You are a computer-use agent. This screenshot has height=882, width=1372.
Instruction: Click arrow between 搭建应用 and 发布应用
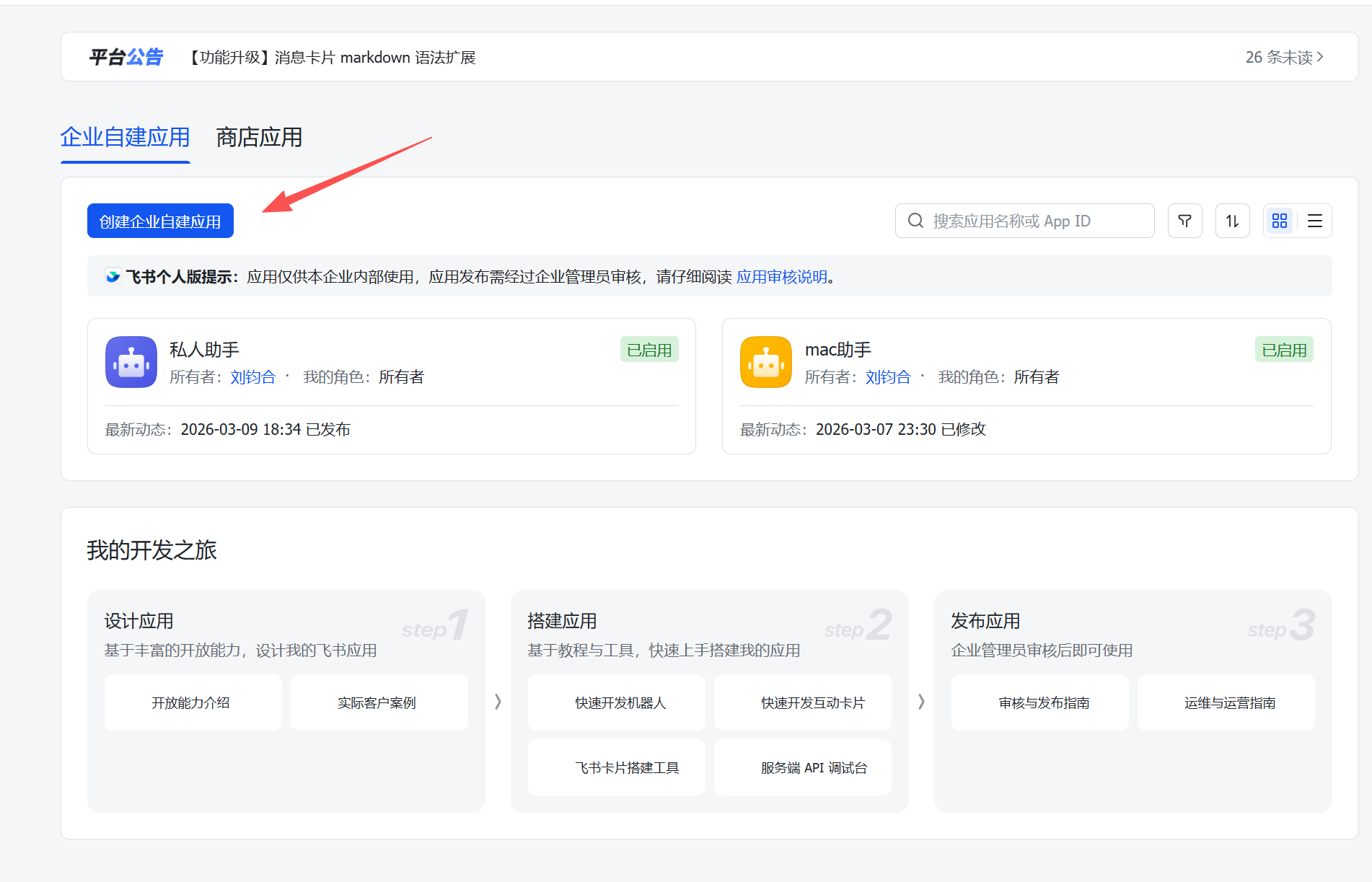921,702
